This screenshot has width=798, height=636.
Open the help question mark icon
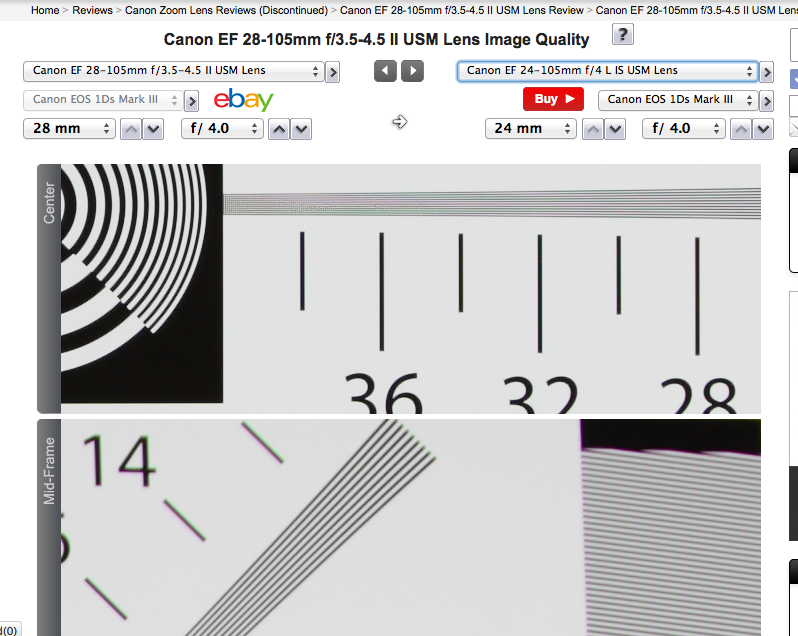pyautogui.click(x=622, y=36)
